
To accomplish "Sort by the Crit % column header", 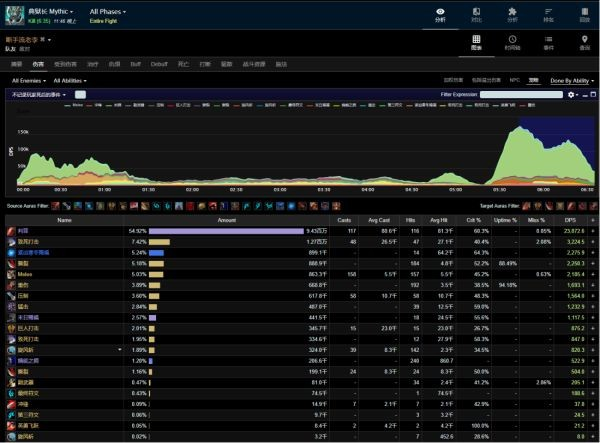I will coord(474,220).
